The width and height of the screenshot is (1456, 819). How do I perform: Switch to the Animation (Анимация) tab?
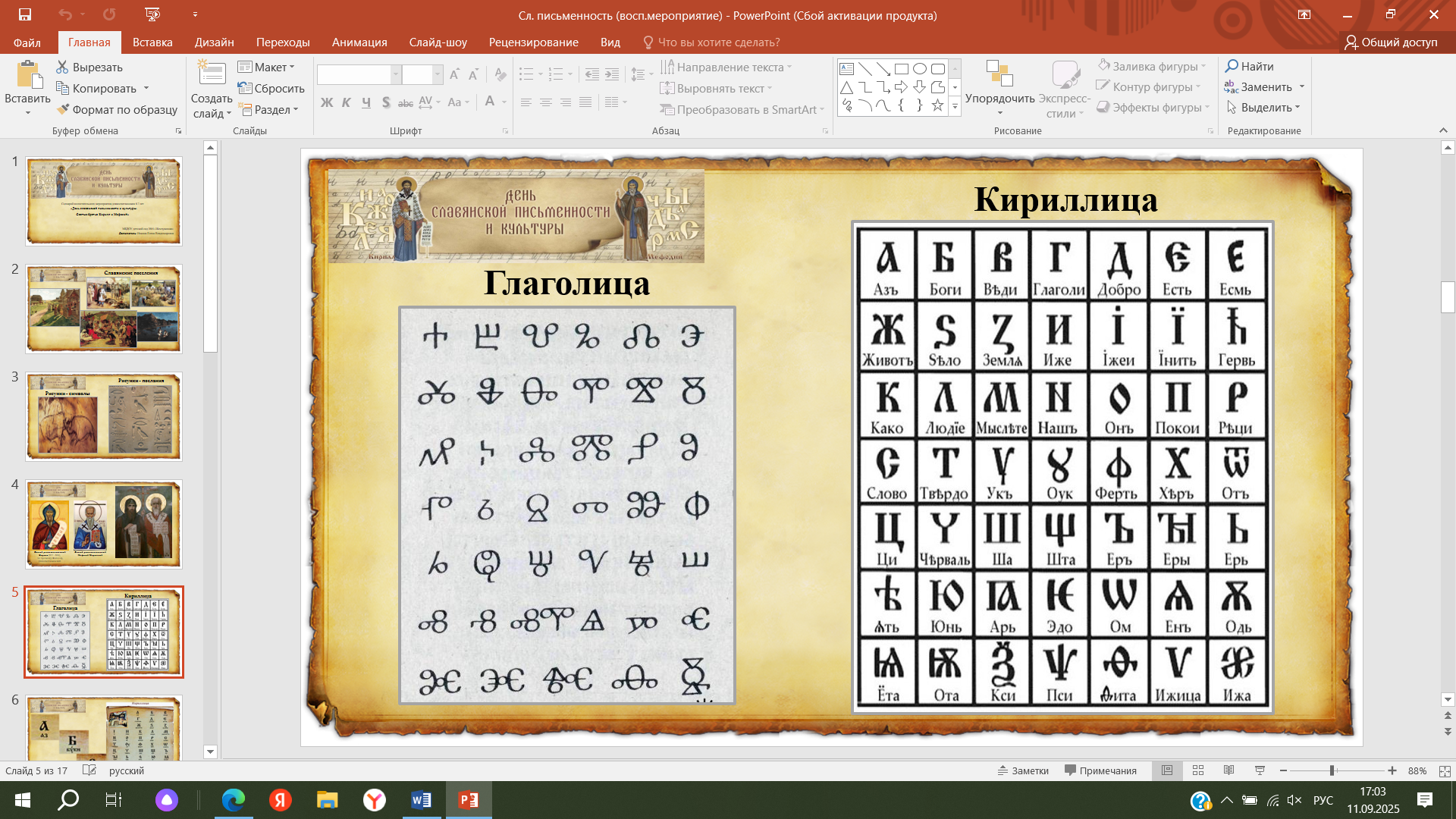359,42
